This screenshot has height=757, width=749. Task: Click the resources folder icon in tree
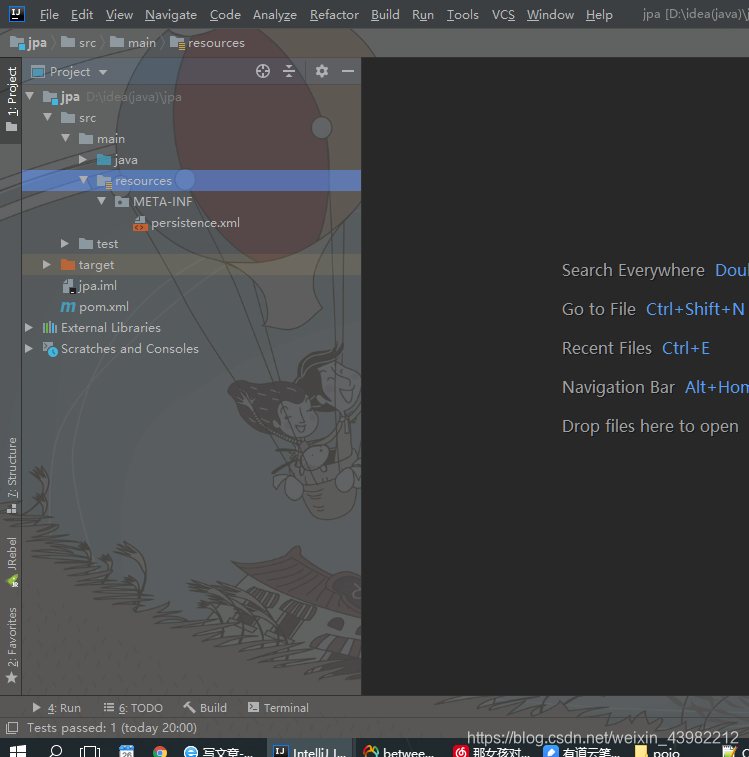pyautogui.click(x=104, y=181)
